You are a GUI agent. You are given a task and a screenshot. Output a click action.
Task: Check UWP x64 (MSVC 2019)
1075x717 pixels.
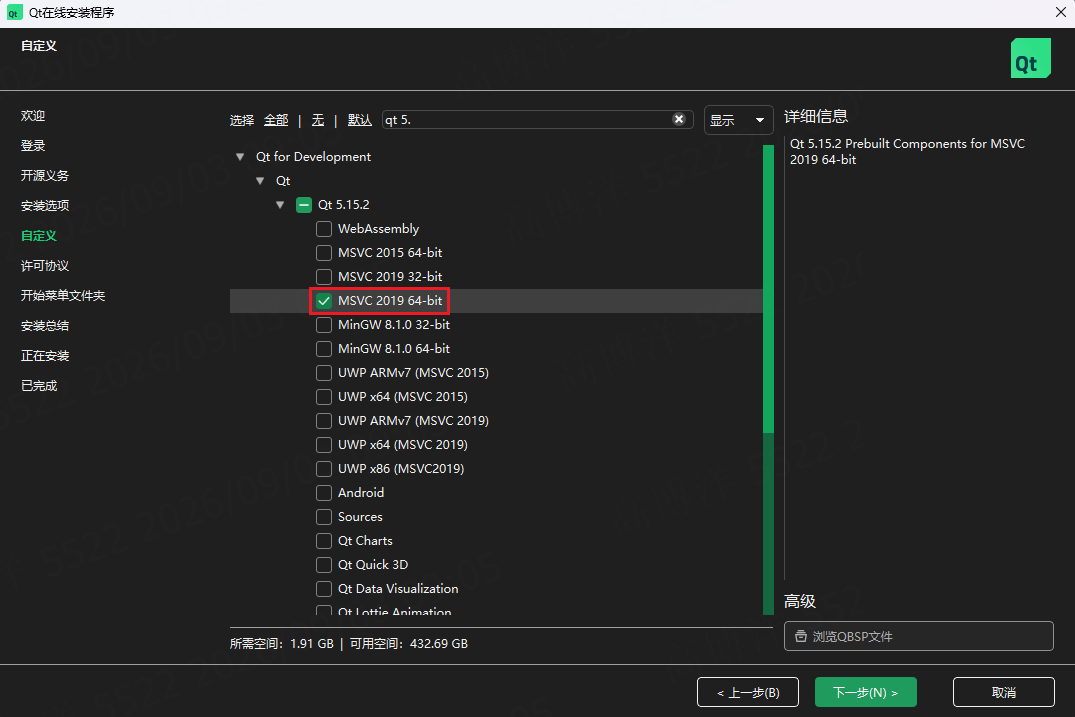click(x=324, y=445)
